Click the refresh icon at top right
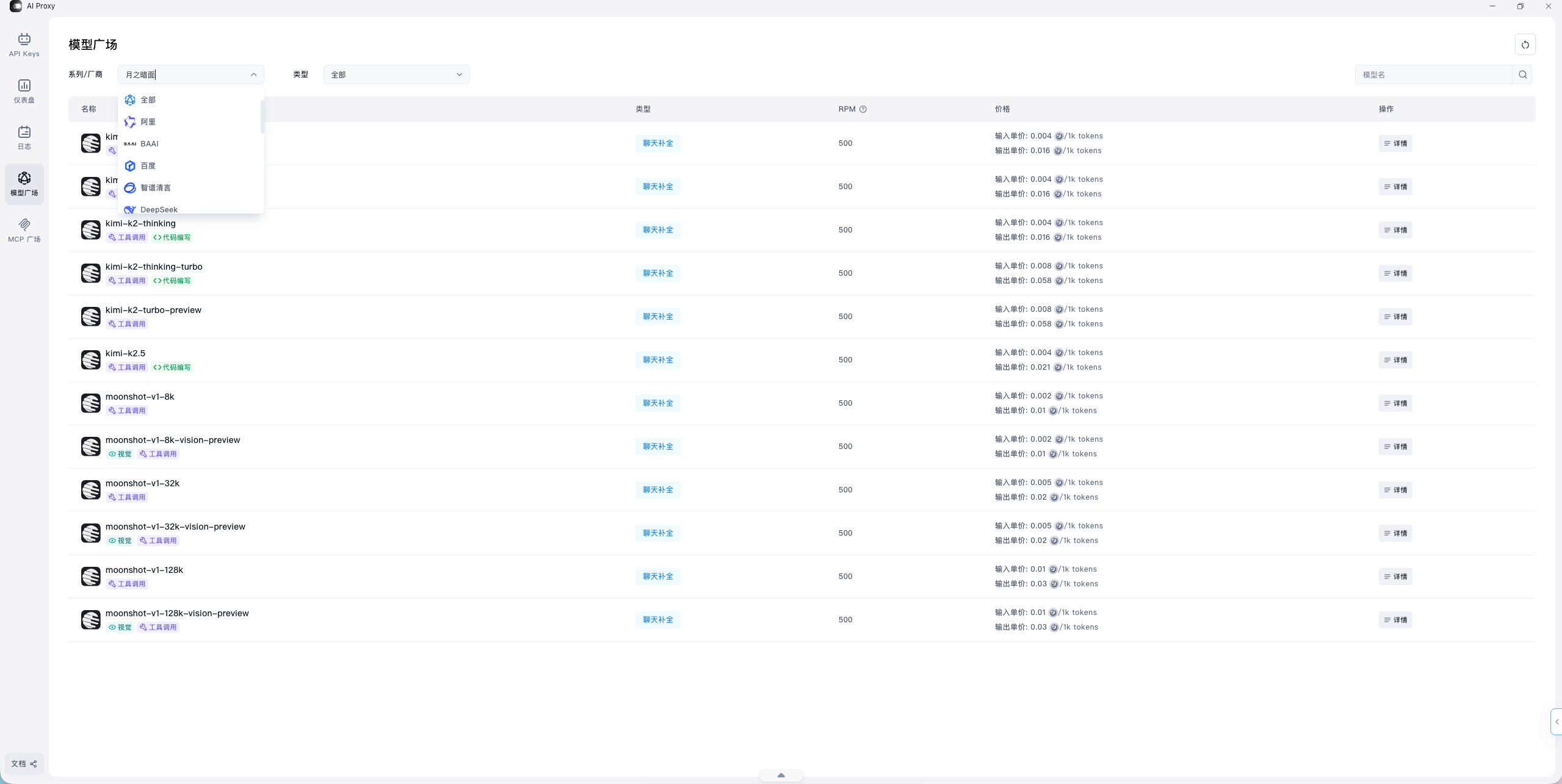 pos(1525,45)
